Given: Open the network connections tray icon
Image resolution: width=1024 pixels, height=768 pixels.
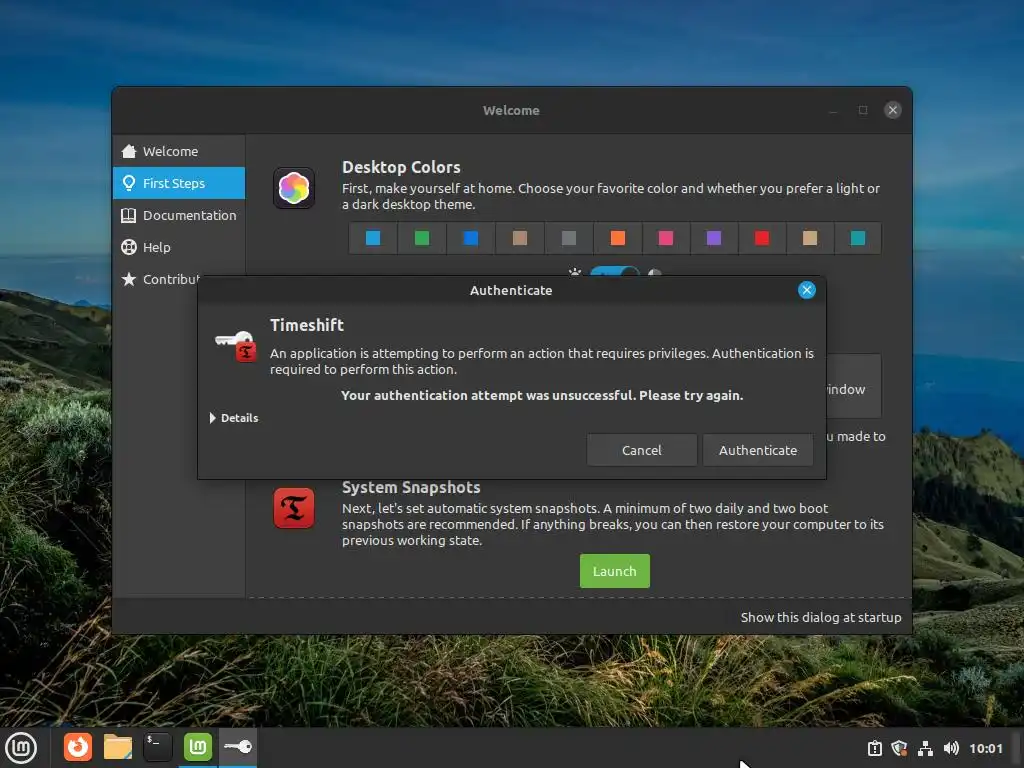Looking at the screenshot, I should pyautogui.click(x=925, y=748).
